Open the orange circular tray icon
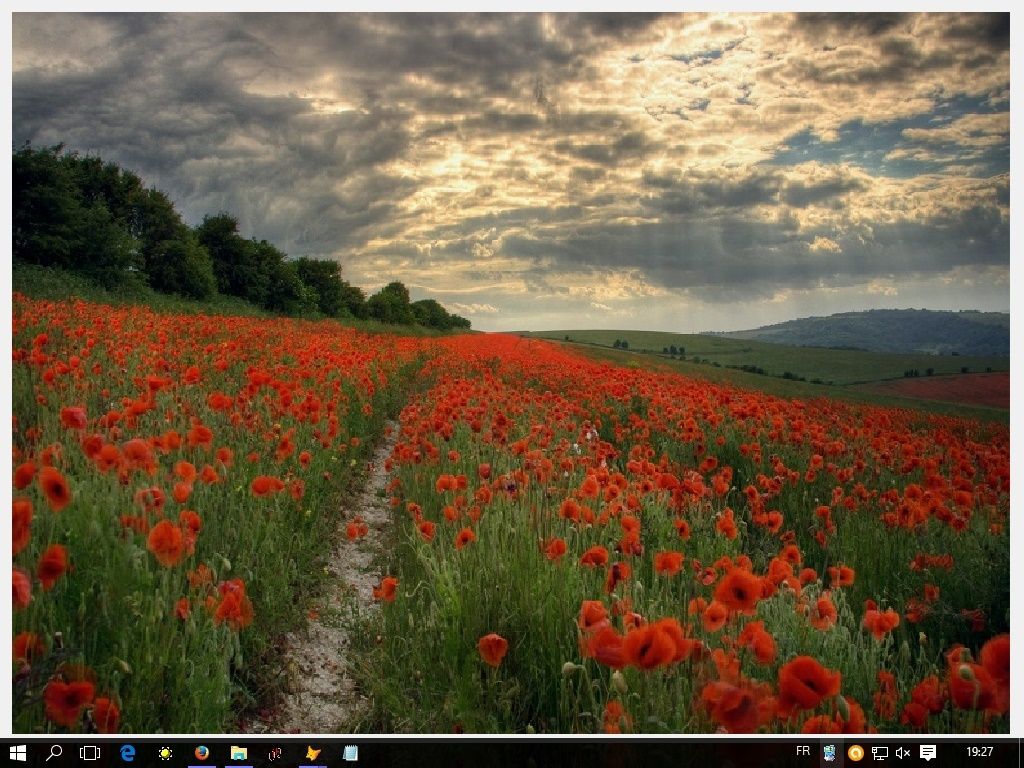Viewport: 1024px width, 768px height. [x=856, y=755]
